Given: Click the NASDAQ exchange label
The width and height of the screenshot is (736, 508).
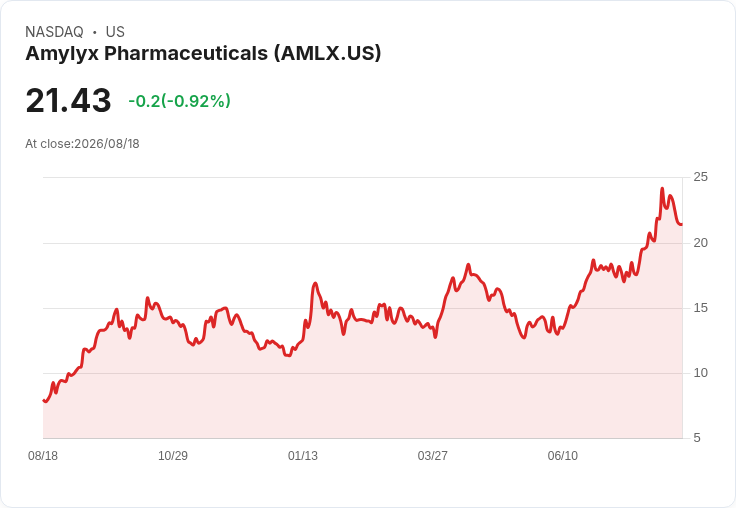Looking at the screenshot, I should coord(54,32).
